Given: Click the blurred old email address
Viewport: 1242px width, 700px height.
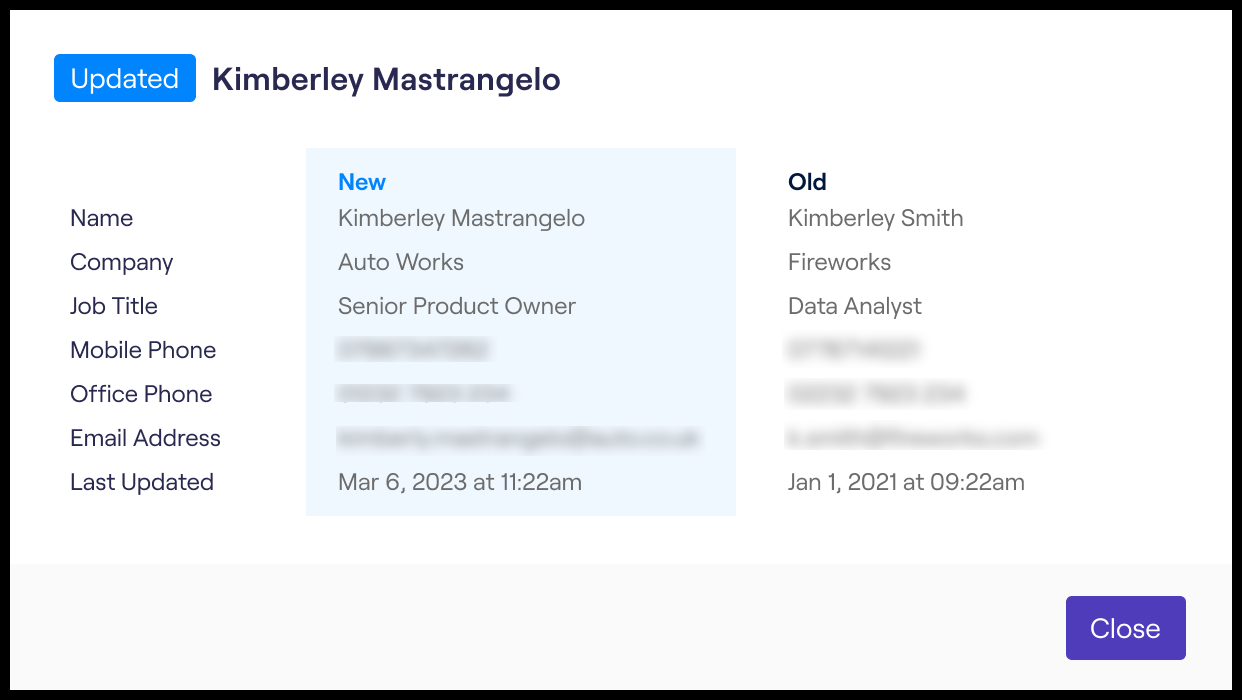Looking at the screenshot, I should point(913,438).
